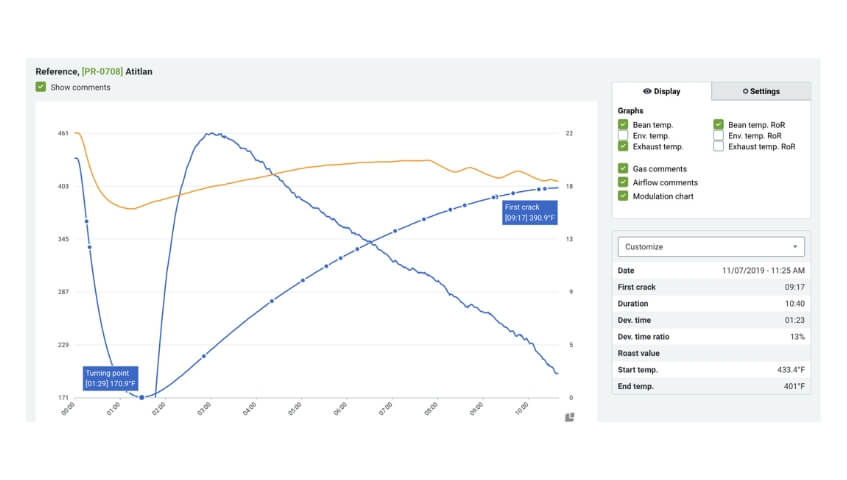Image resolution: width=847 pixels, height=480 pixels.
Task: Click the Turning point annotation label
Action: pos(110,378)
